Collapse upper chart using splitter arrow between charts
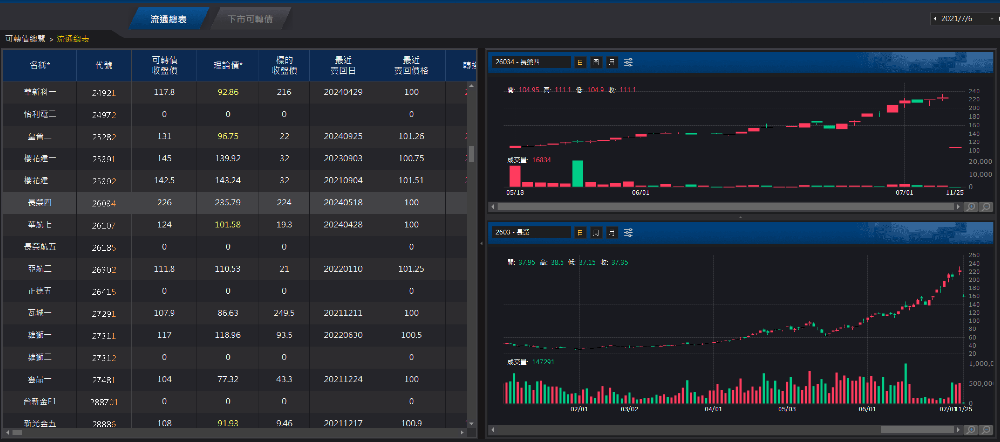1000x442 pixels. [x=740, y=217]
